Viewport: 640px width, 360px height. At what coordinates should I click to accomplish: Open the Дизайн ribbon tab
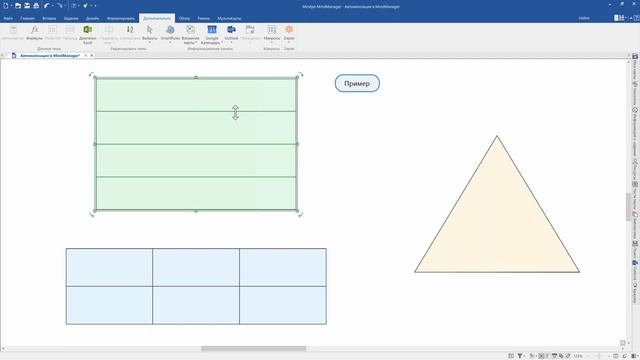[92, 18]
